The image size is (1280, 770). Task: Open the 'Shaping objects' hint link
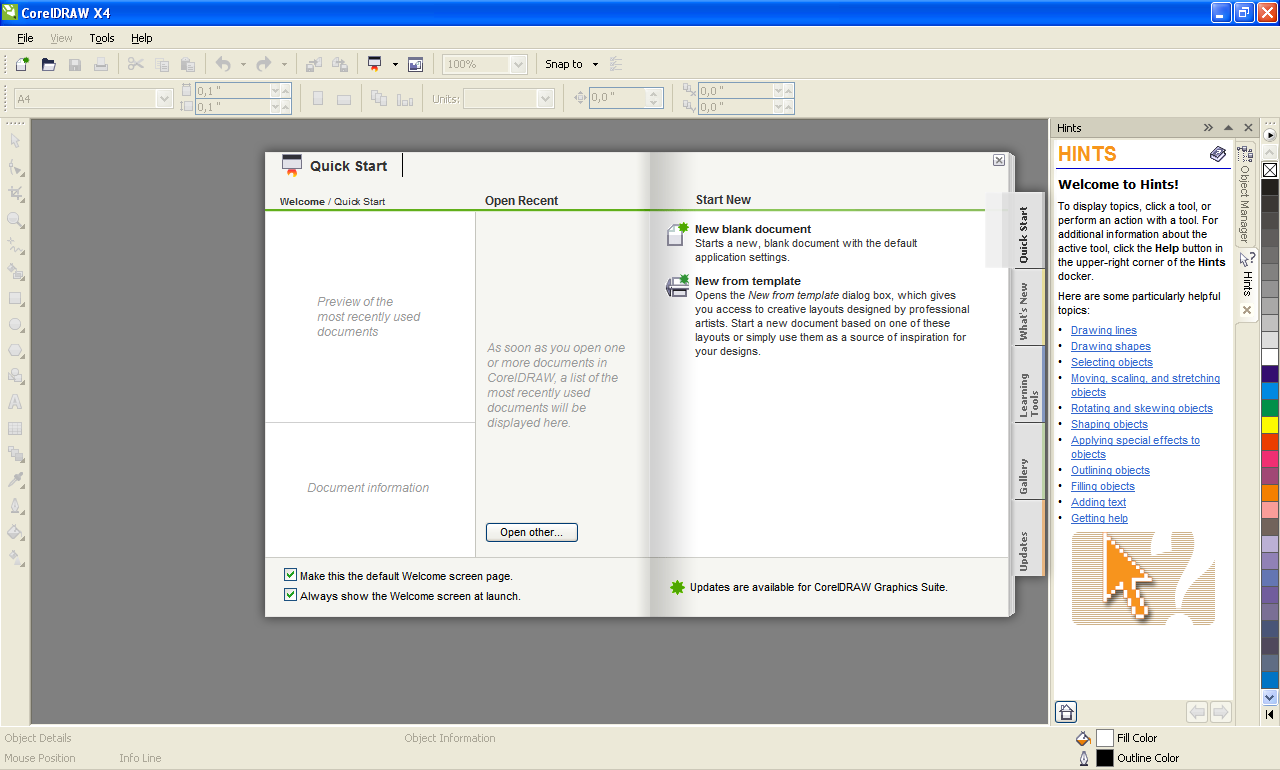point(1110,424)
